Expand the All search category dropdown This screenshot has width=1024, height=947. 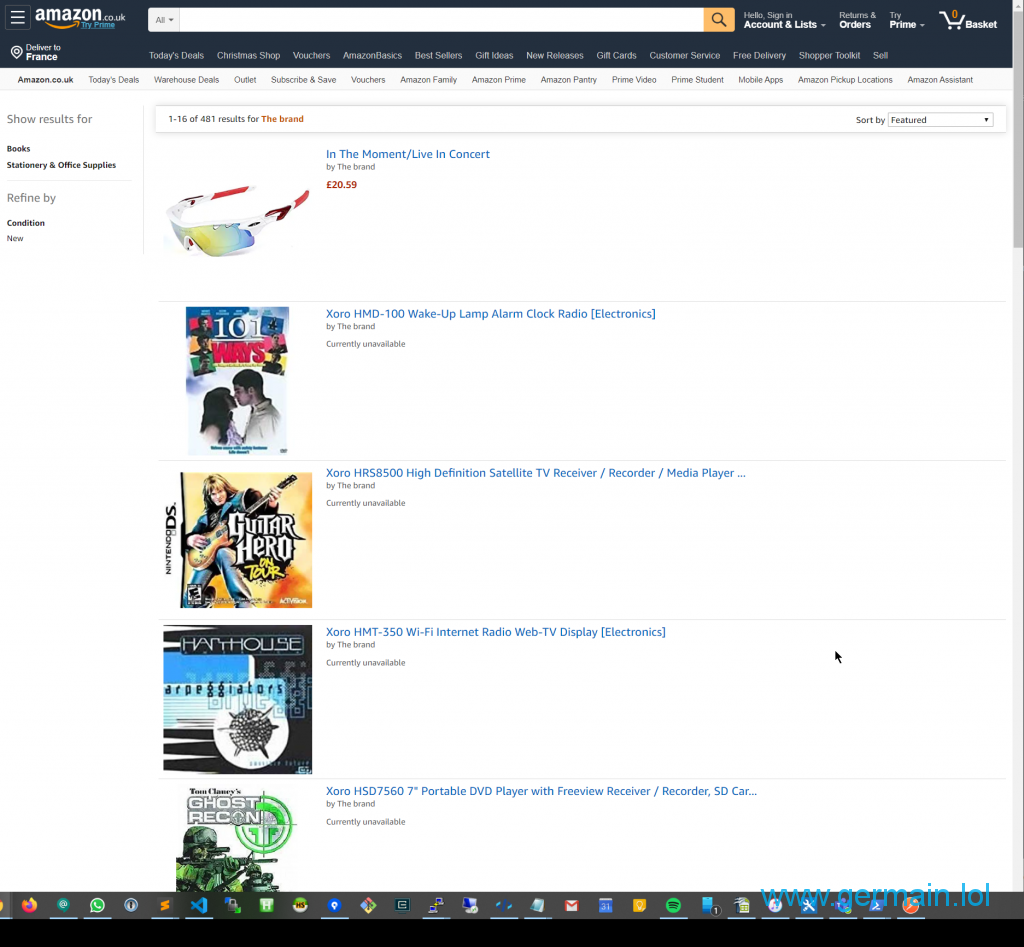(x=164, y=20)
